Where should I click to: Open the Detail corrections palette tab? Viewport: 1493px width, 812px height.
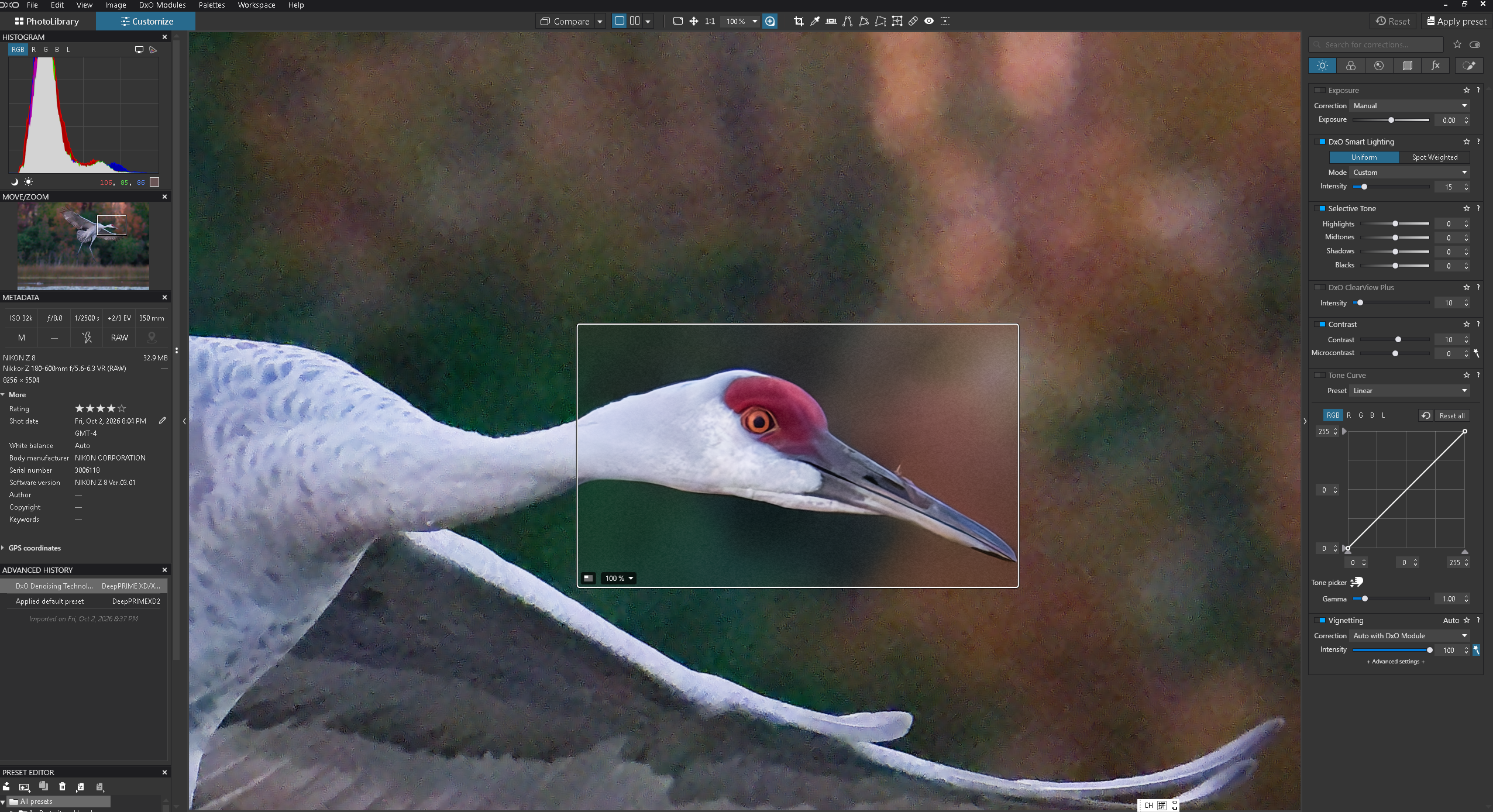(1379, 66)
